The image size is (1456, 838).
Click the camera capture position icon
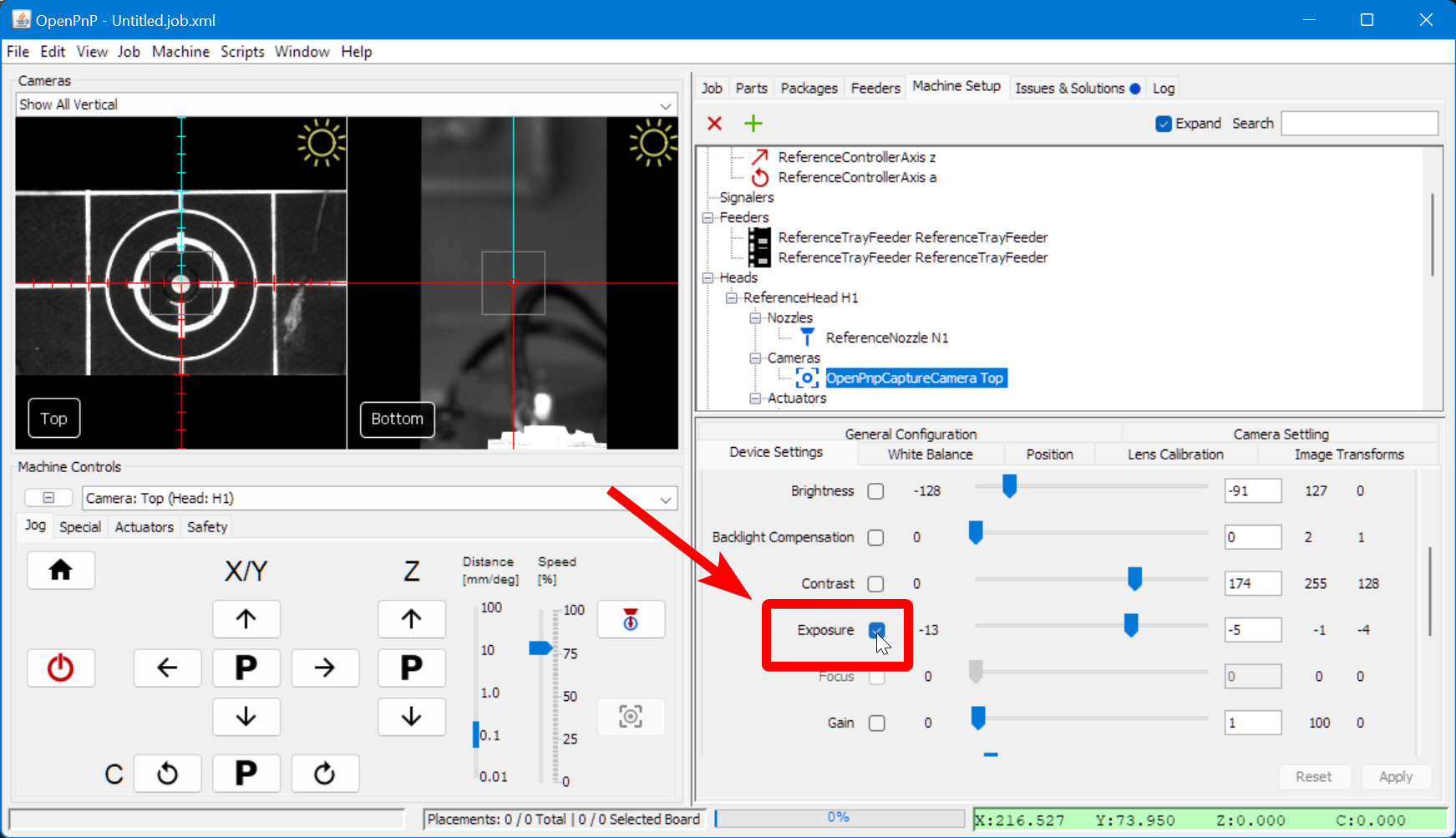631,716
